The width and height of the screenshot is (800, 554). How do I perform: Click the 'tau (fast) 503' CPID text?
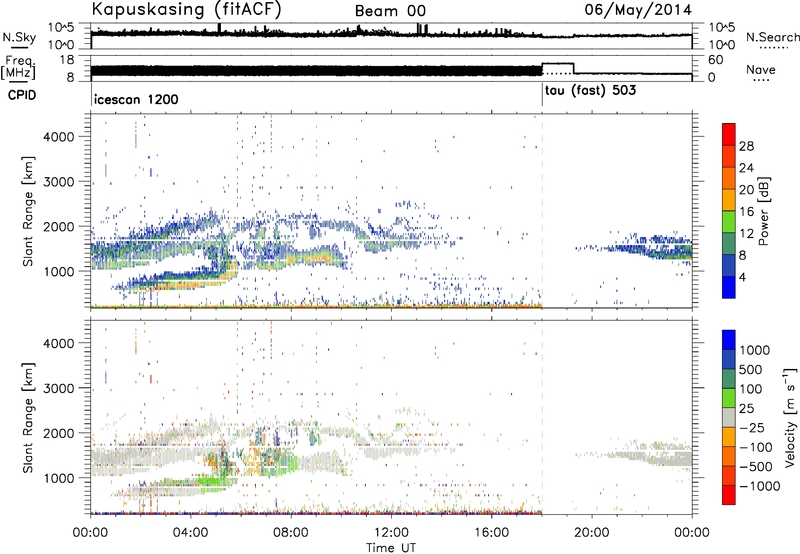click(x=590, y=91)
